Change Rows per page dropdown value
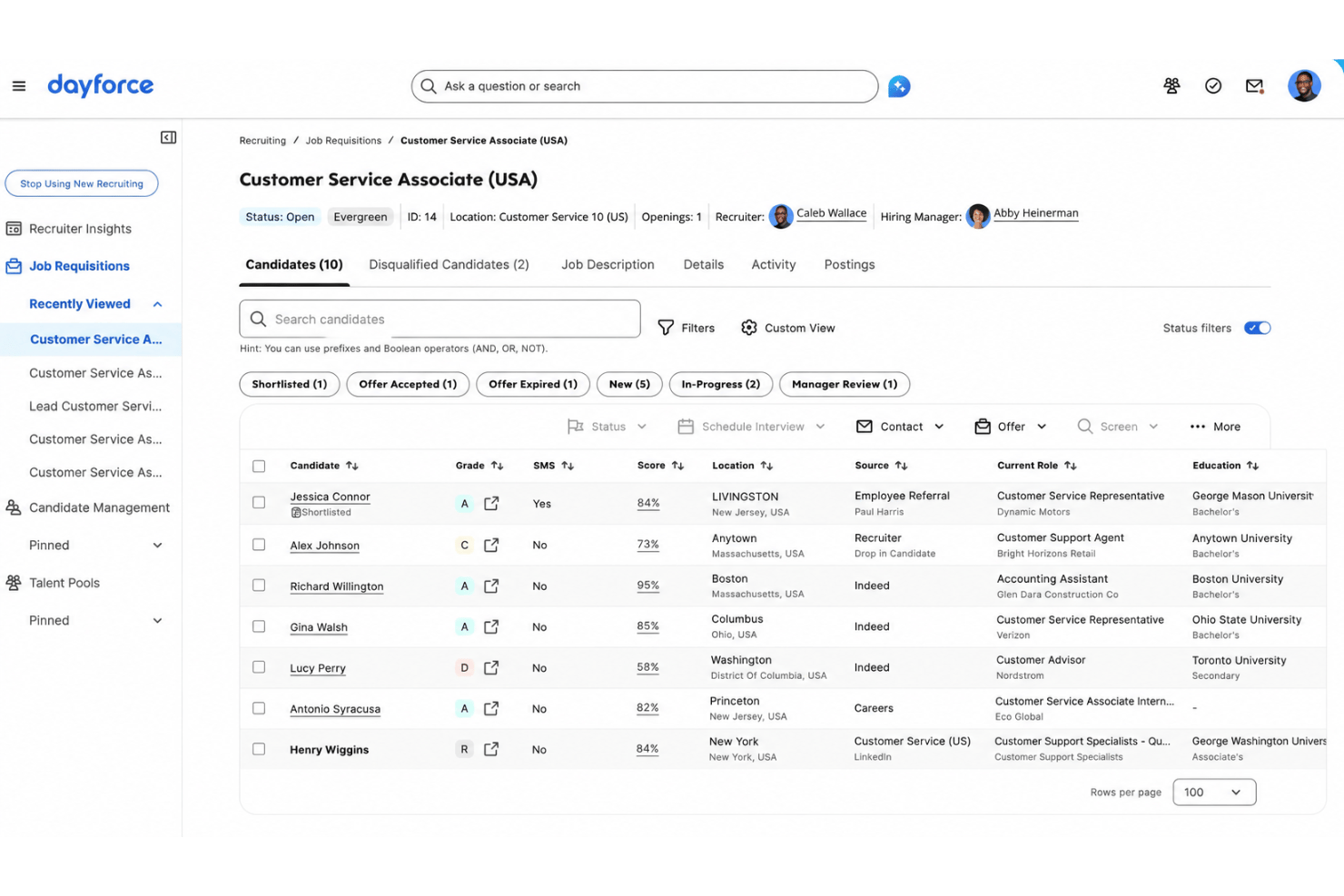Screen dimensions: 1344x896 coord(1214,793)
